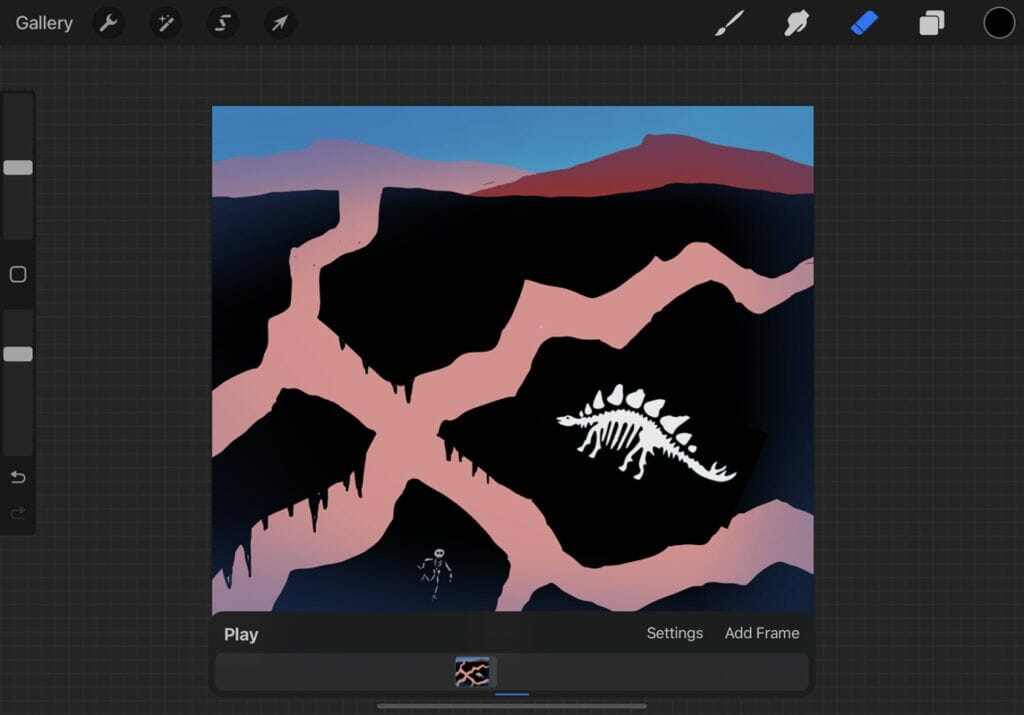Open the Adjustments magic wand menu
The image size is (1024, 715).
(166, 23)
